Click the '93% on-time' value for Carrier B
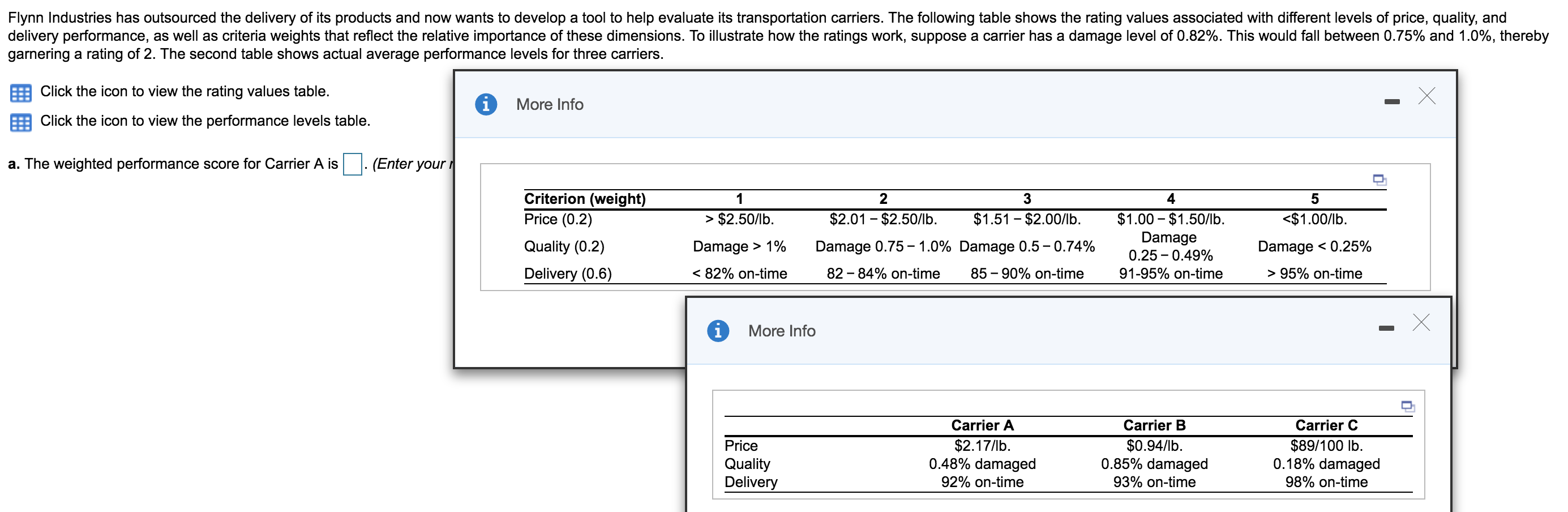This screenshot has width=1568, height=512. click(x=1155, y=482)
